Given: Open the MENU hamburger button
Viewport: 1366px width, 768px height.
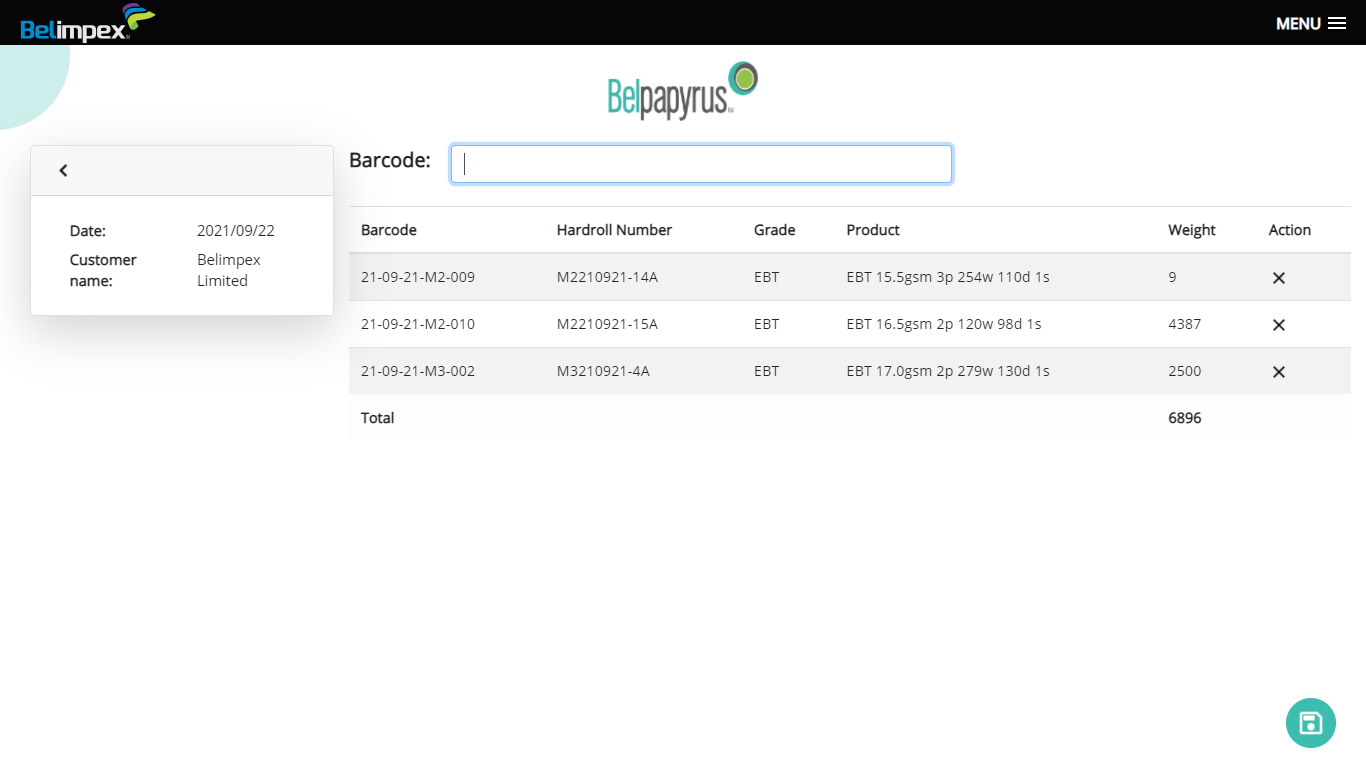Looking at the screenshot, I should pyautogui.click(x=1310, y=23).
